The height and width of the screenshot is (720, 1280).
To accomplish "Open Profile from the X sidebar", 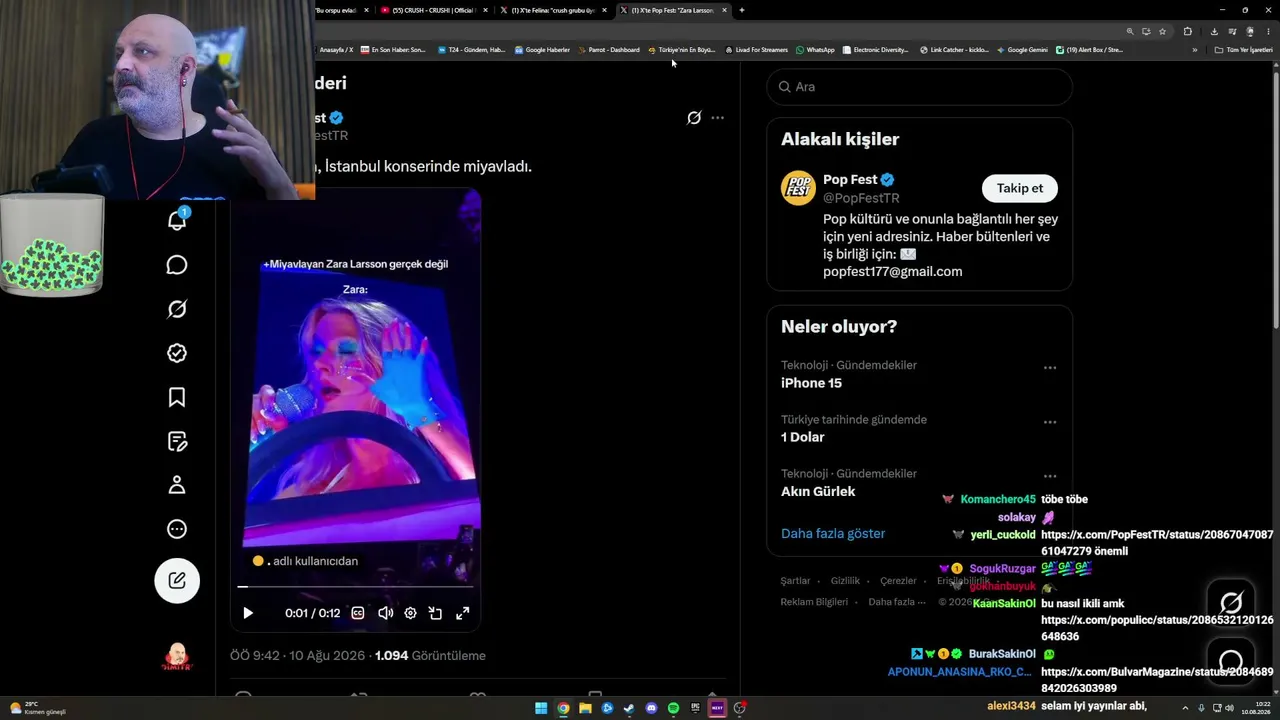I will tap(177, 485).
